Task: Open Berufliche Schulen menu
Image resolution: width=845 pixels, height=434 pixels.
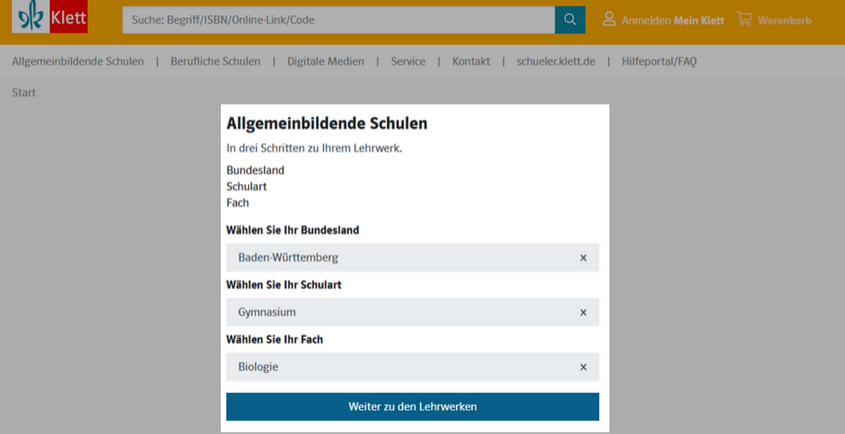Action: click(216, 61)
